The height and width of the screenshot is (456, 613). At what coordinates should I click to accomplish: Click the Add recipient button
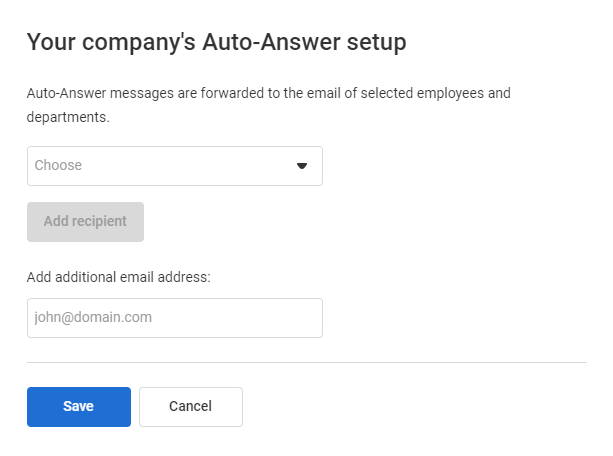point(85,222)
